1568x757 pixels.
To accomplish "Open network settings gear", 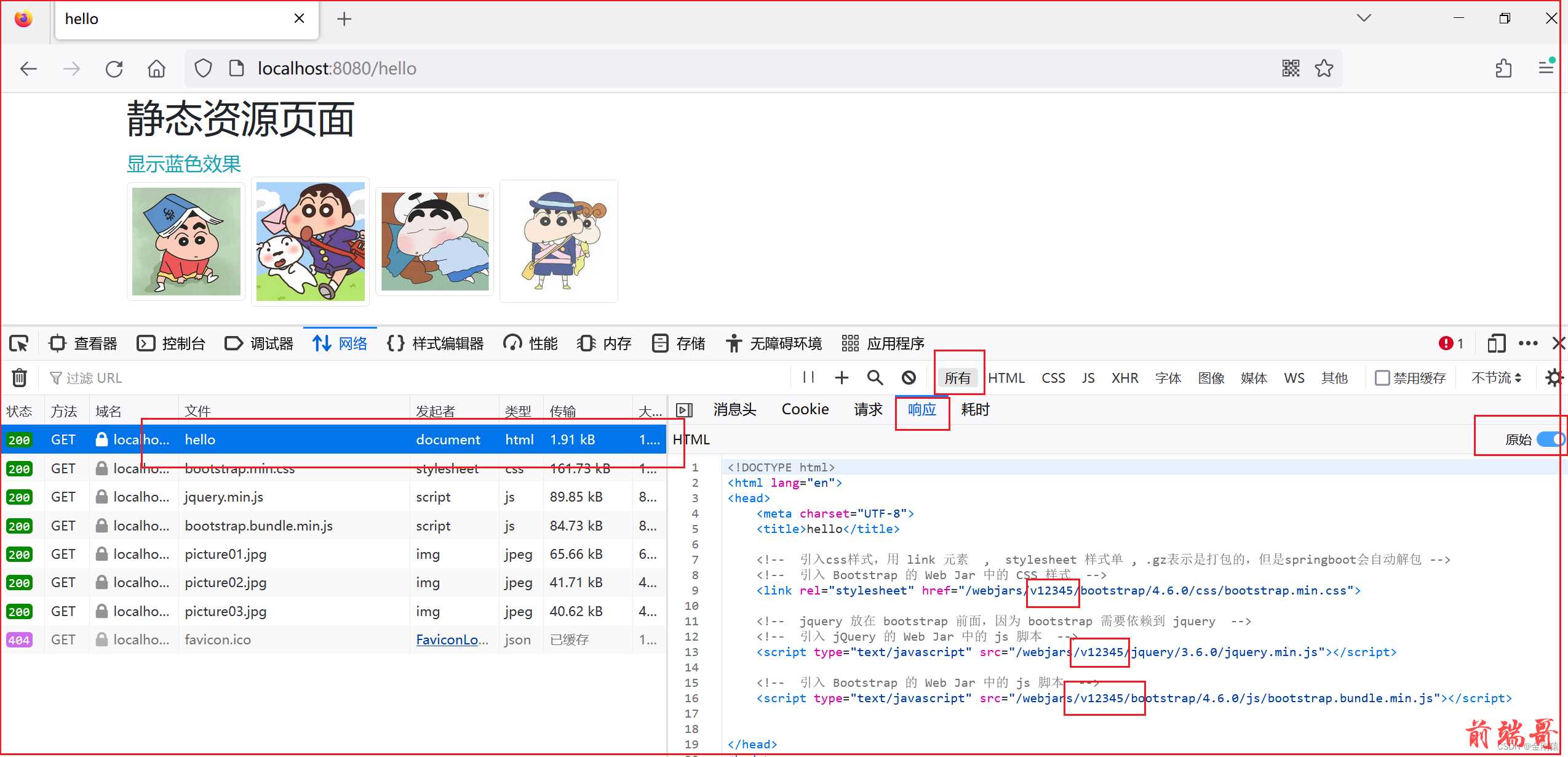I will tap(1554, 377).
